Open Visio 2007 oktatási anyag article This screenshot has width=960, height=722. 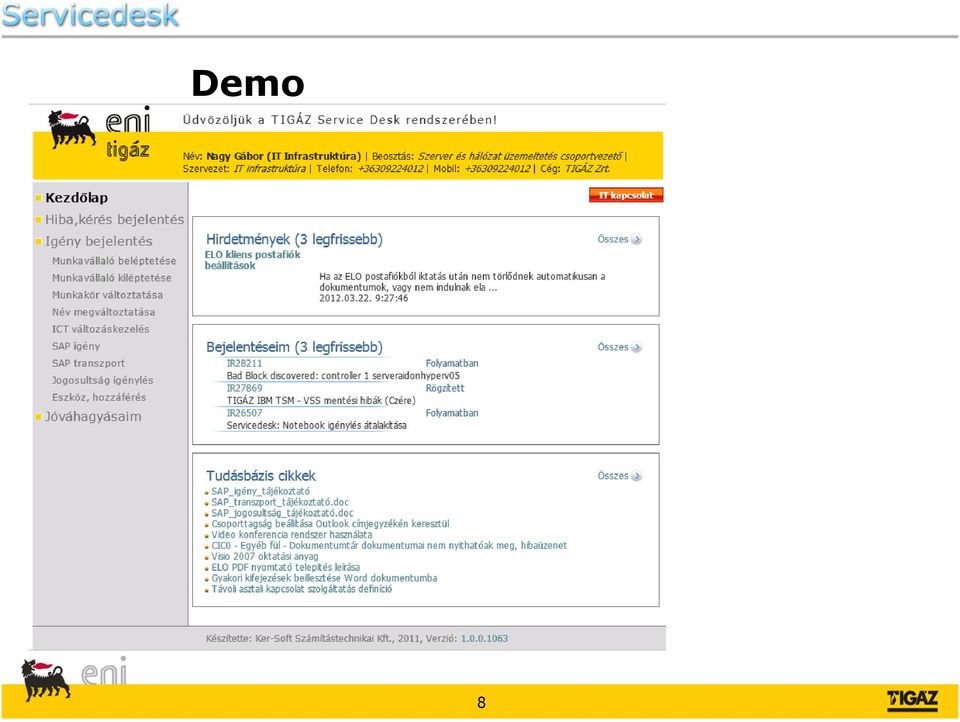pos(264,557)
